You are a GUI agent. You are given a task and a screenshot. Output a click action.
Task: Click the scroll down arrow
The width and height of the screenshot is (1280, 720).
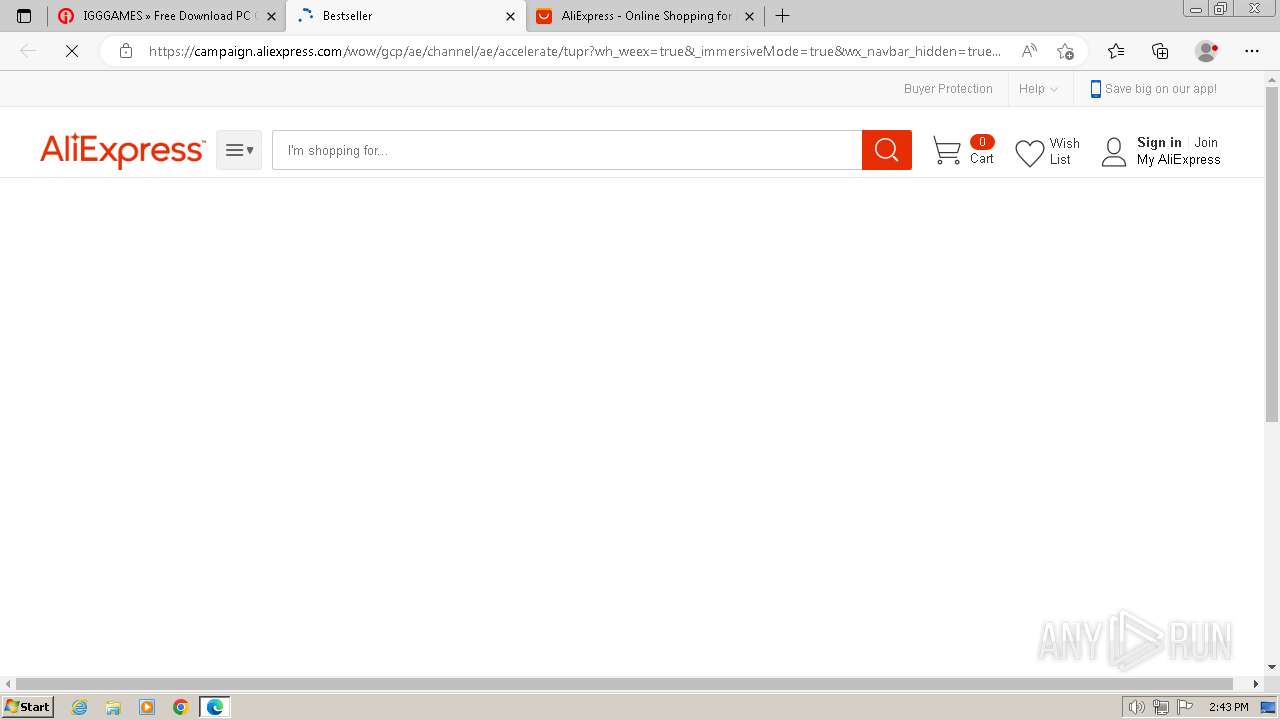pyautogui.click(x=1272, y=667)
